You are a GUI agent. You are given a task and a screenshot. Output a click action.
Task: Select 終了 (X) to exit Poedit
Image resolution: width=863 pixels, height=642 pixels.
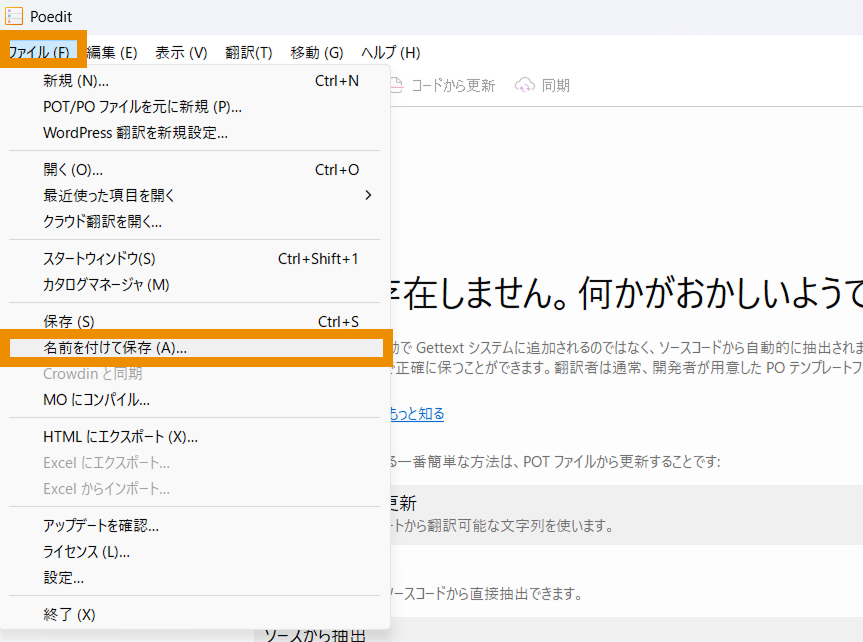[69, 614]
